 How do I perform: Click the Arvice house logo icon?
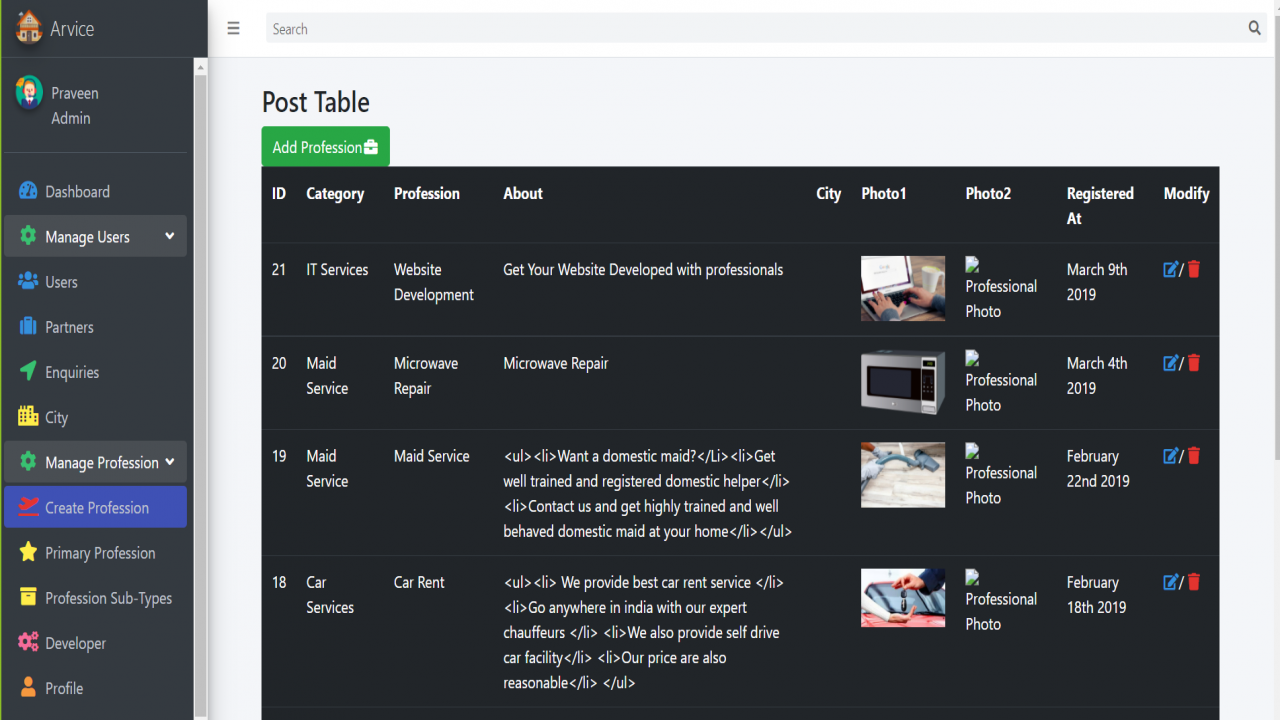(29, 28)
